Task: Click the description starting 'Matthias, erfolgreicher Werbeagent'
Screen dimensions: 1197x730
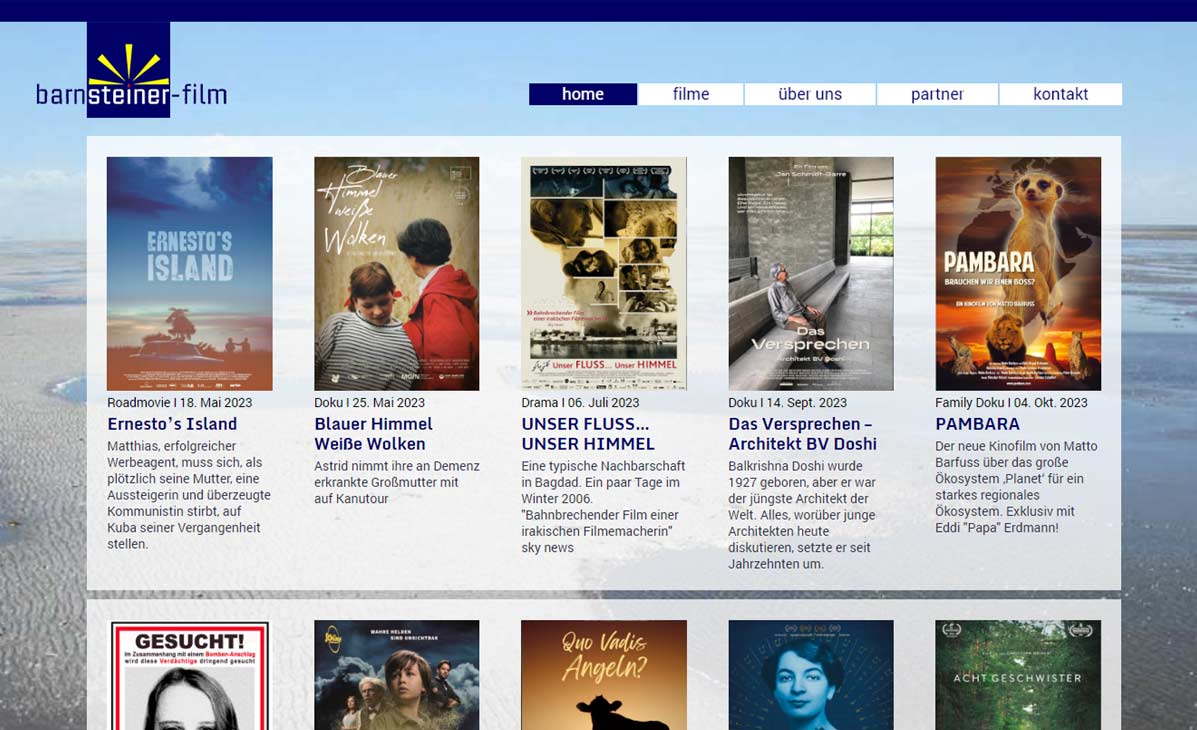Action: click(189, 495)
